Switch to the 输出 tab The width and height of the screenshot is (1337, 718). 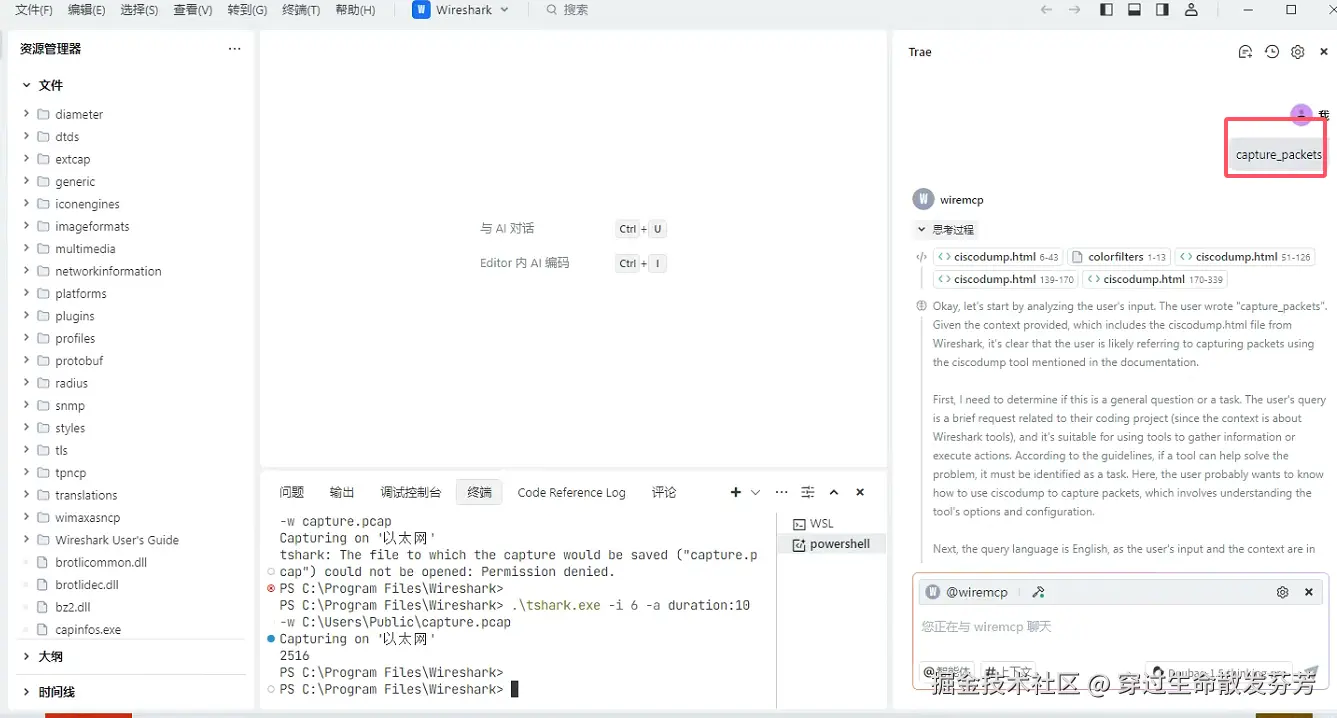[x=342, y=492]
